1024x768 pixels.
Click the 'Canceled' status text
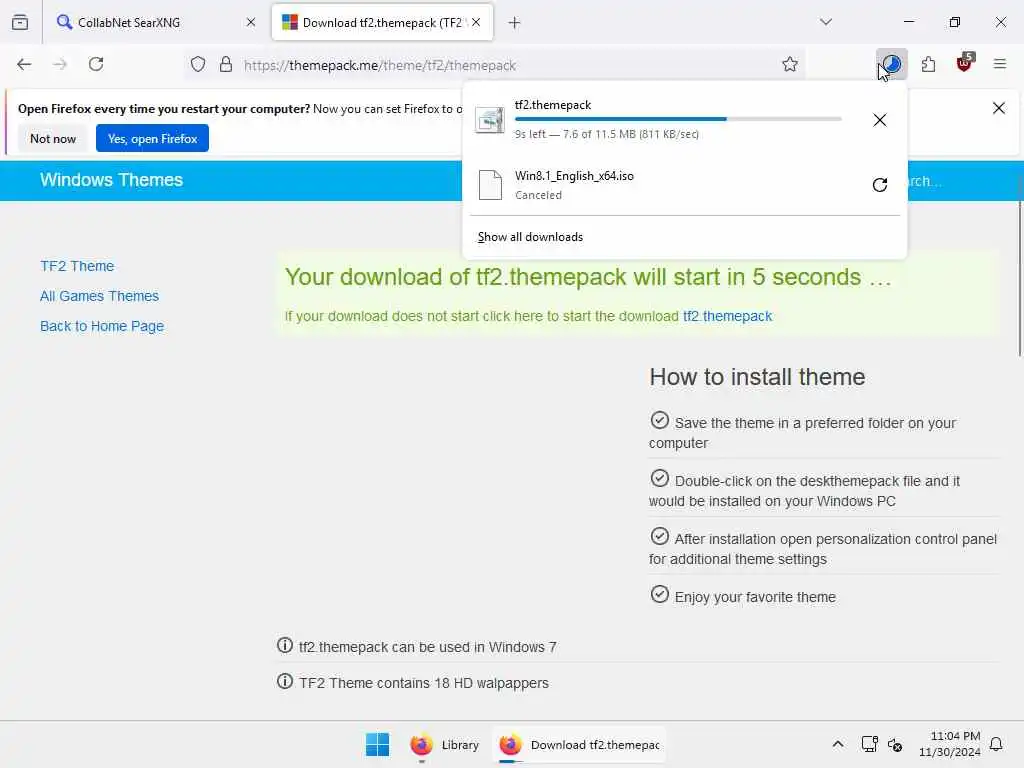pos(538,195)
